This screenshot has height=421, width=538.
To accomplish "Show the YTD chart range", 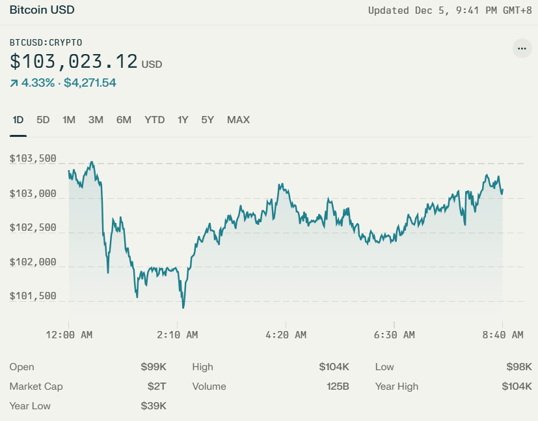I will pyautogui.click(x=154, y=120).
